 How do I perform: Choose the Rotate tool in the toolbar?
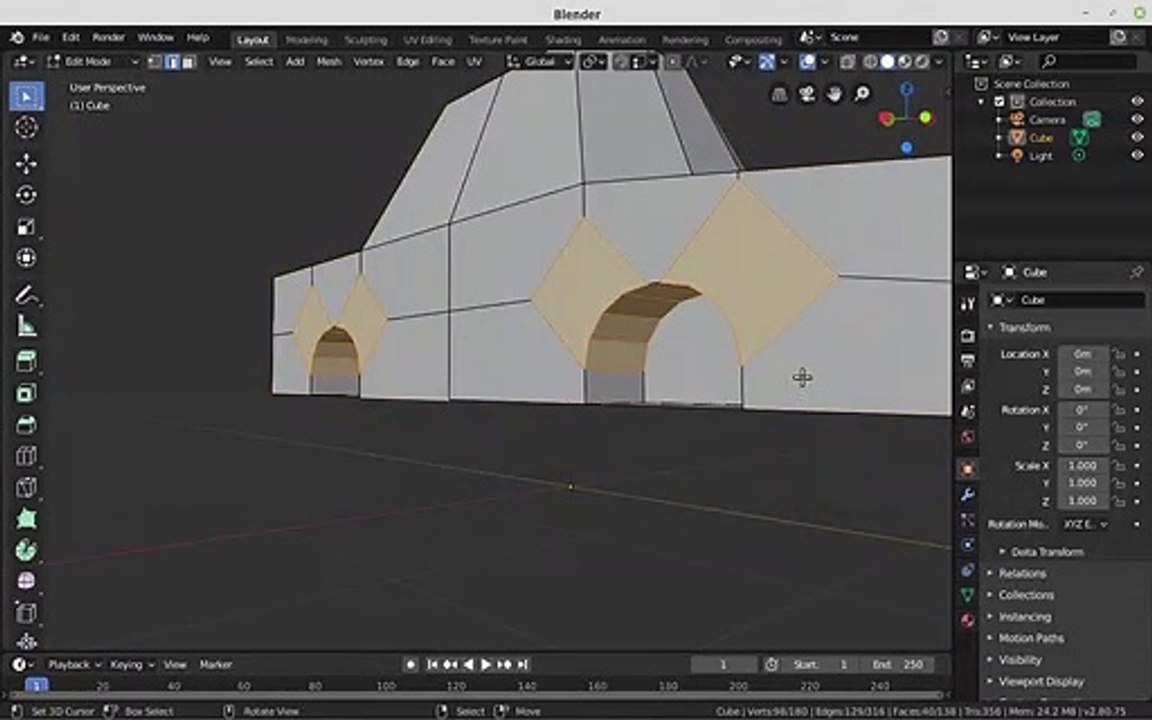[26, 195]
